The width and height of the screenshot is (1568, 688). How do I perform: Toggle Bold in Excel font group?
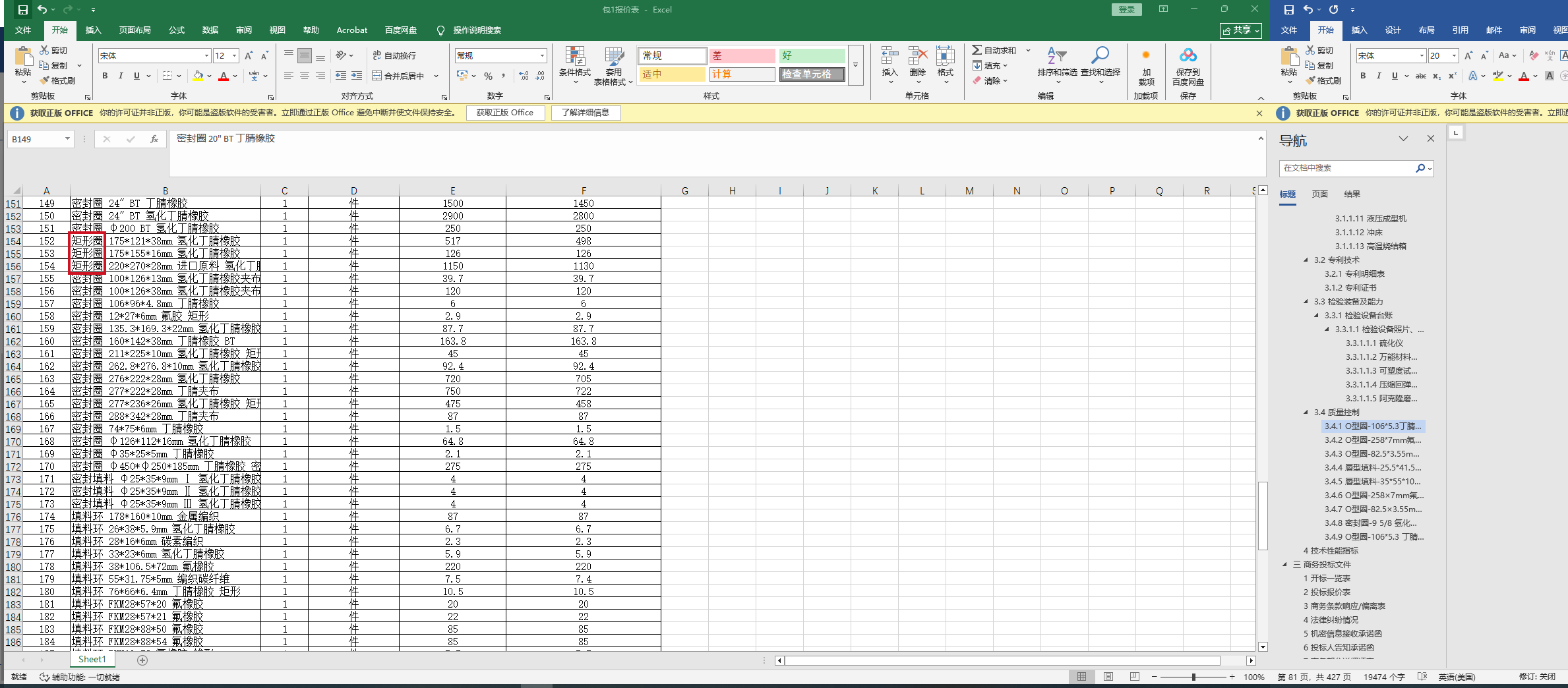click(105, 76)
